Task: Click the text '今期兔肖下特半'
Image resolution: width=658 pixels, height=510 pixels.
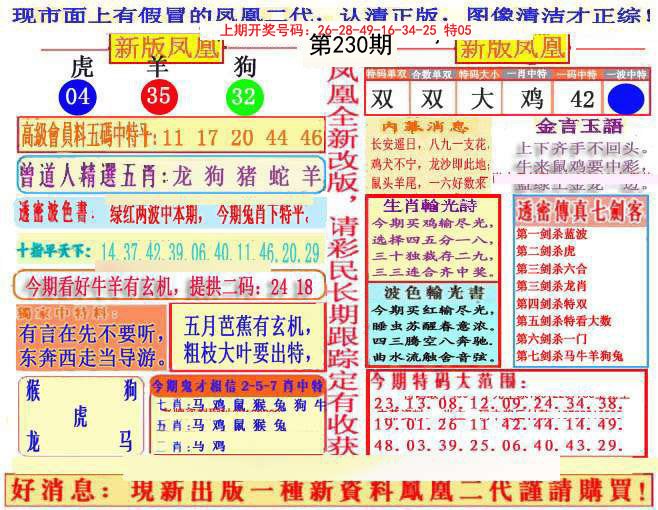Action: [x=263, y=214]
